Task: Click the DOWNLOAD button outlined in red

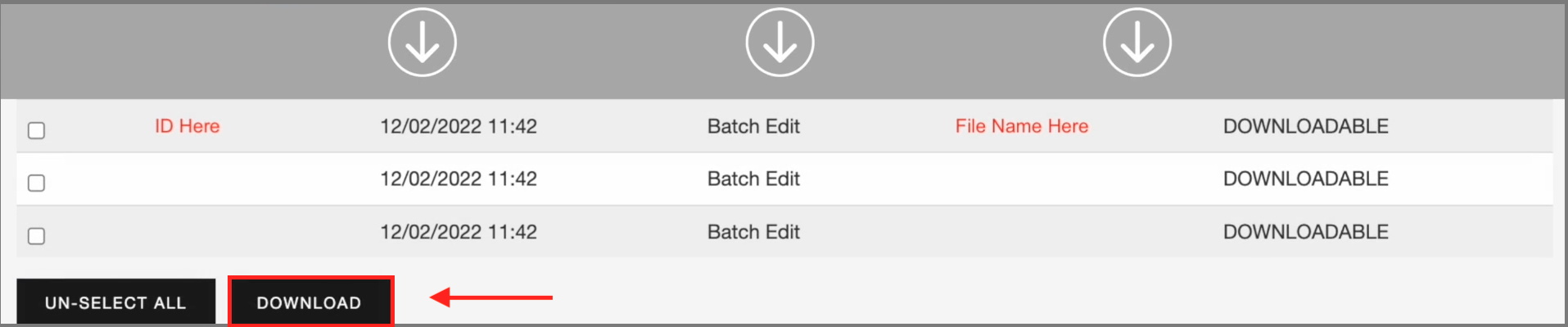Action: [x=310, y=302]
